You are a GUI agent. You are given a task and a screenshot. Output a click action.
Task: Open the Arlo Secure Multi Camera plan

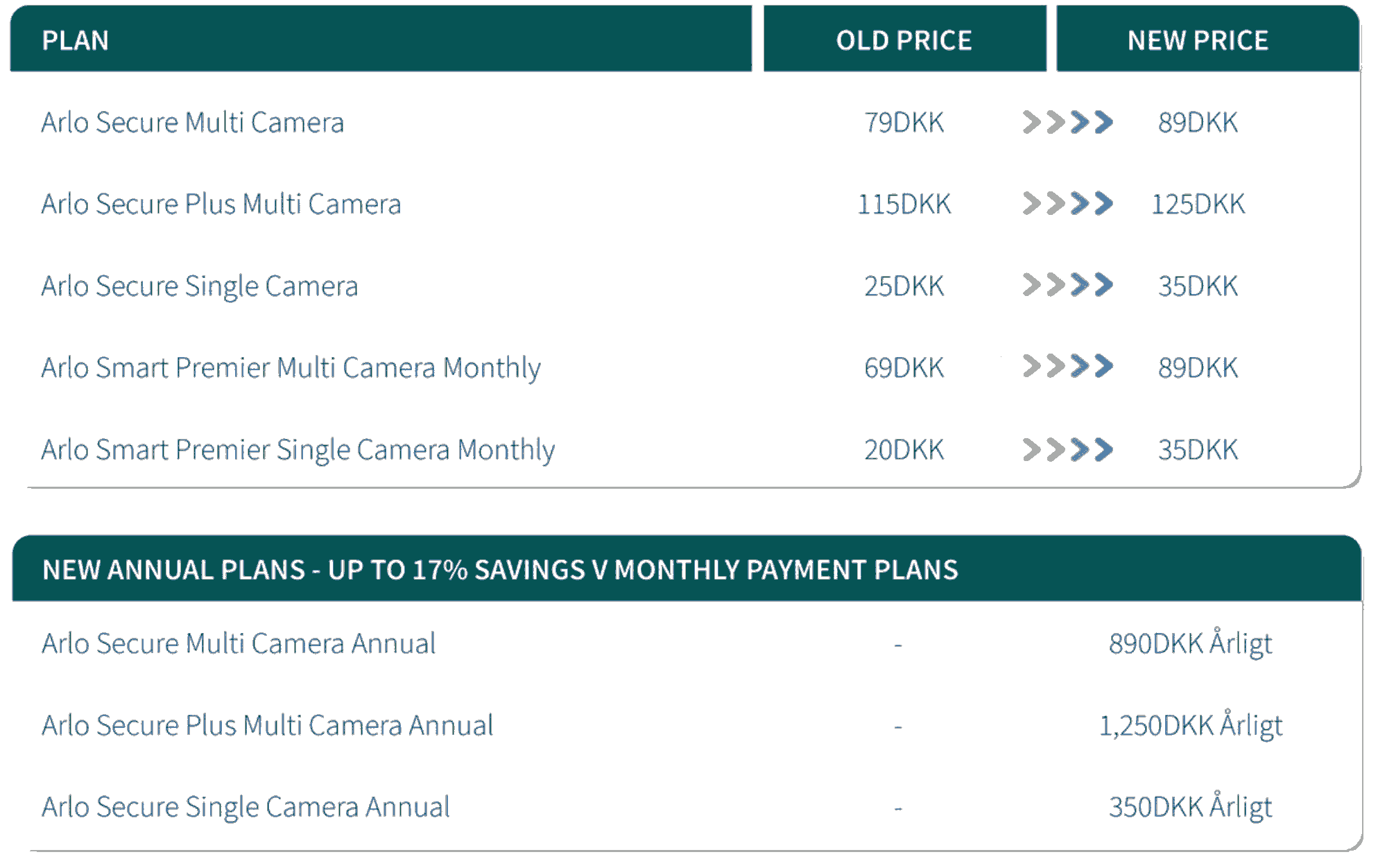pyautogui.click(x=192, y=123)
